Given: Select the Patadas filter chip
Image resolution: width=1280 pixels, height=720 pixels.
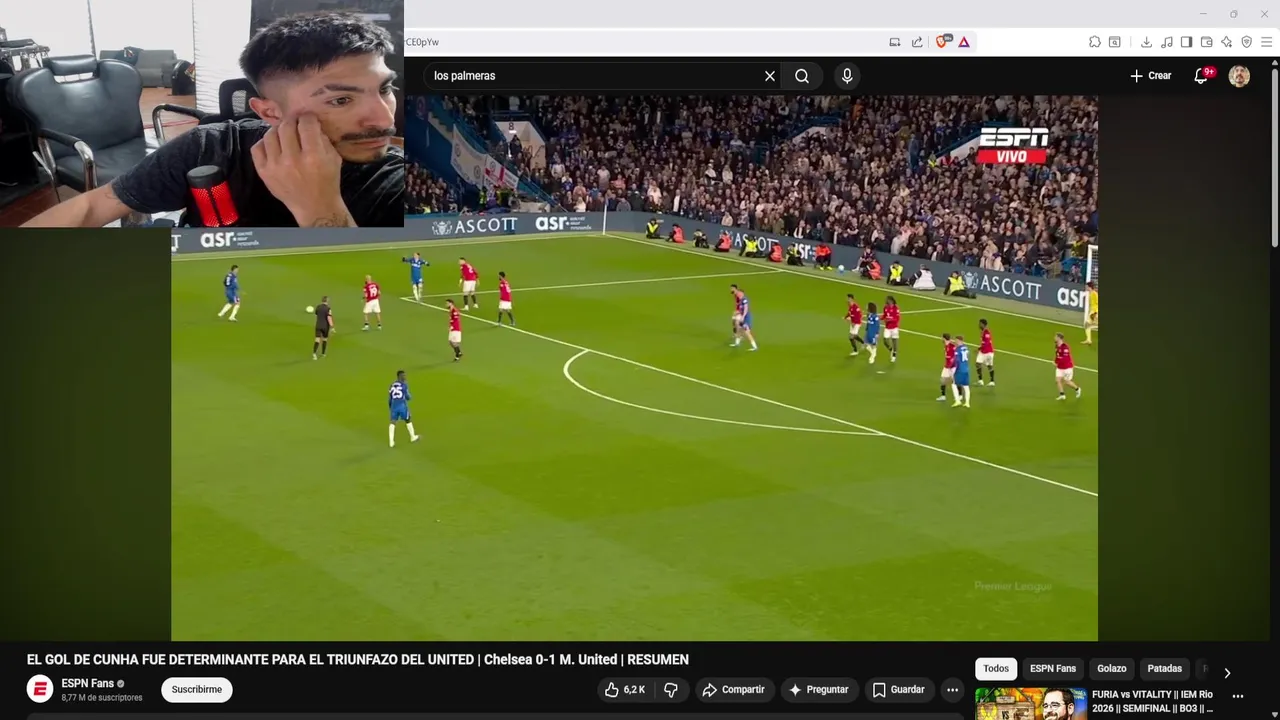Looking at the screenshot, I should pyautogui.click(x=1165, y=669).
